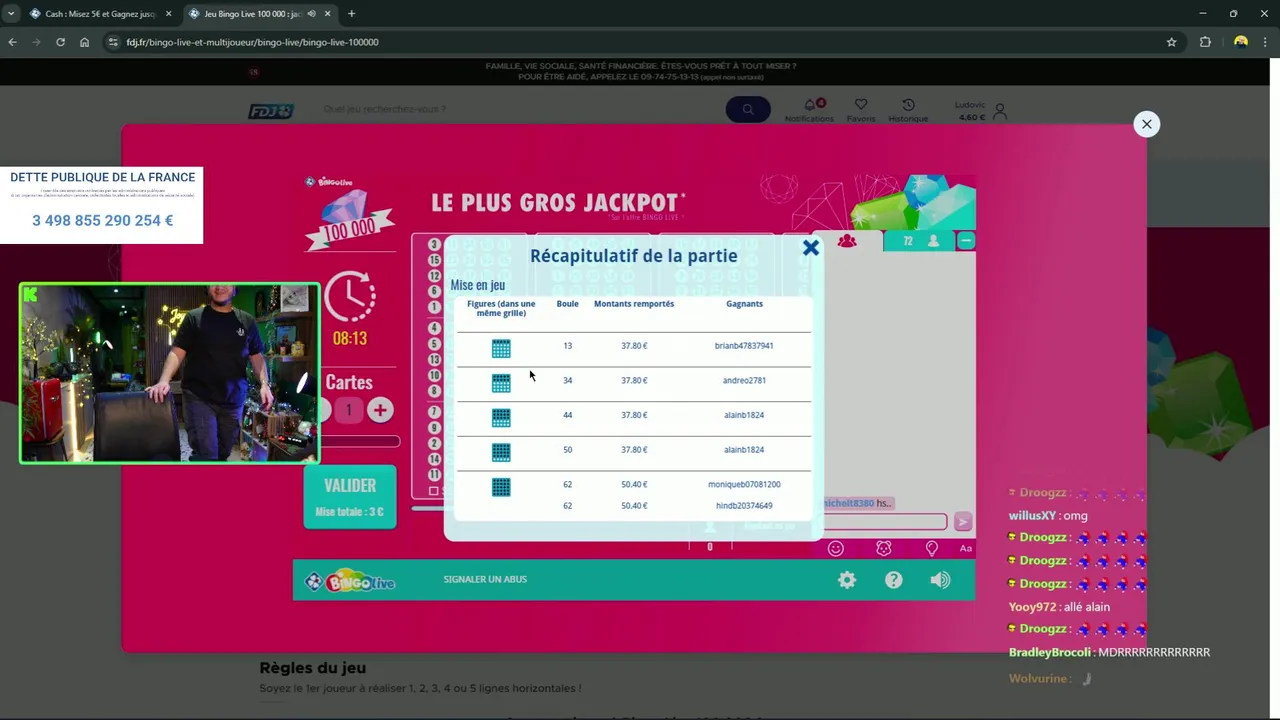The height and width of the screenshot is (720, 1280).
Task: Click the address bar URL
Action: pyautogui.click(x=252, y=42)
